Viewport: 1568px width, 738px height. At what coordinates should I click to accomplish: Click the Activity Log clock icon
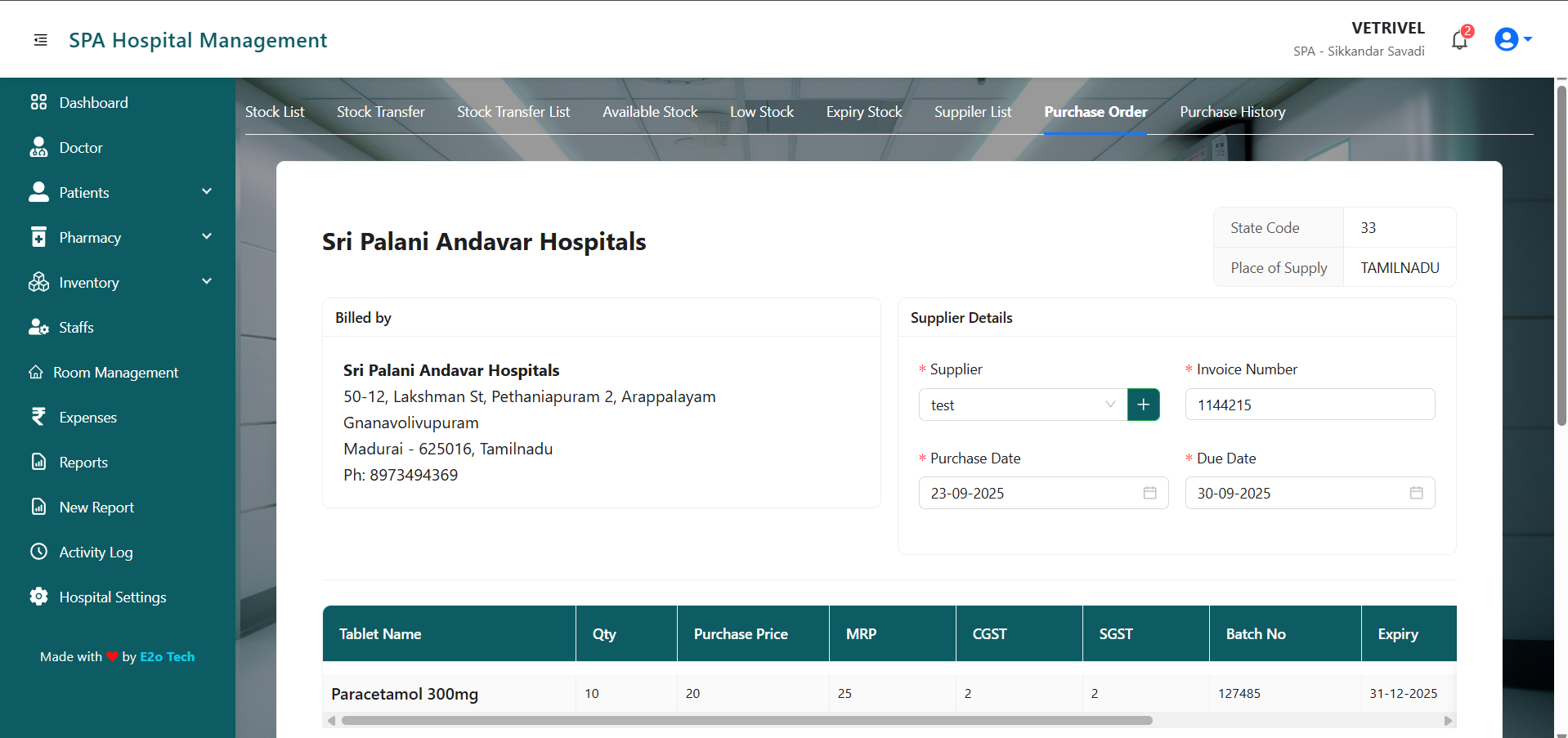pos(38,552)
